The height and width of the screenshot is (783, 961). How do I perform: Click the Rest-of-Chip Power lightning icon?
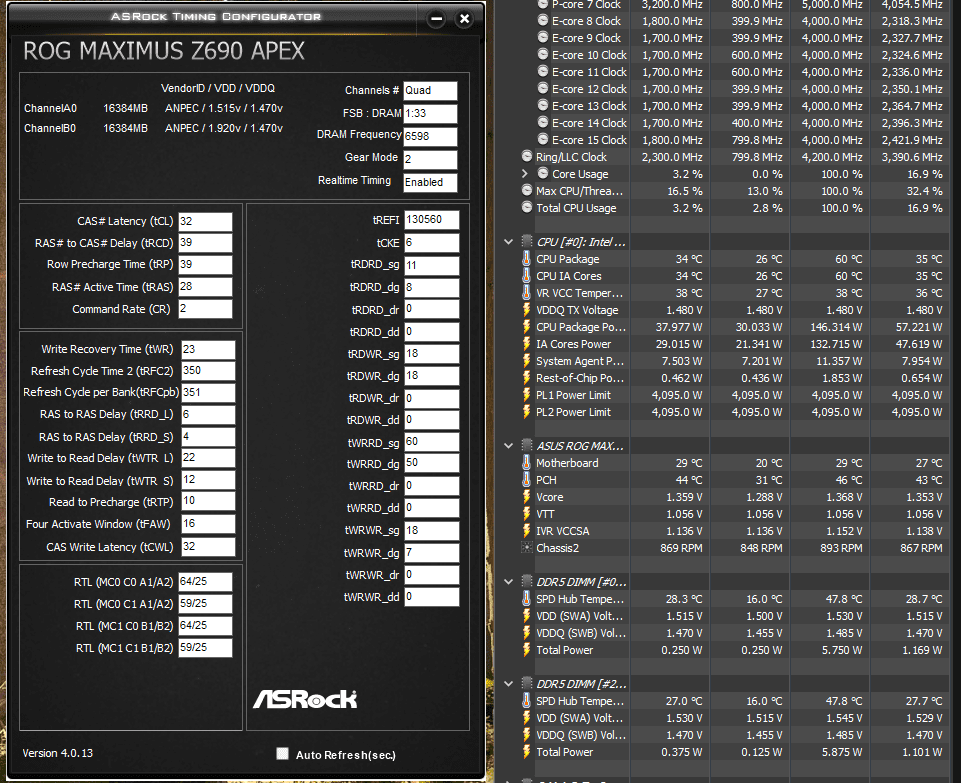526,378
